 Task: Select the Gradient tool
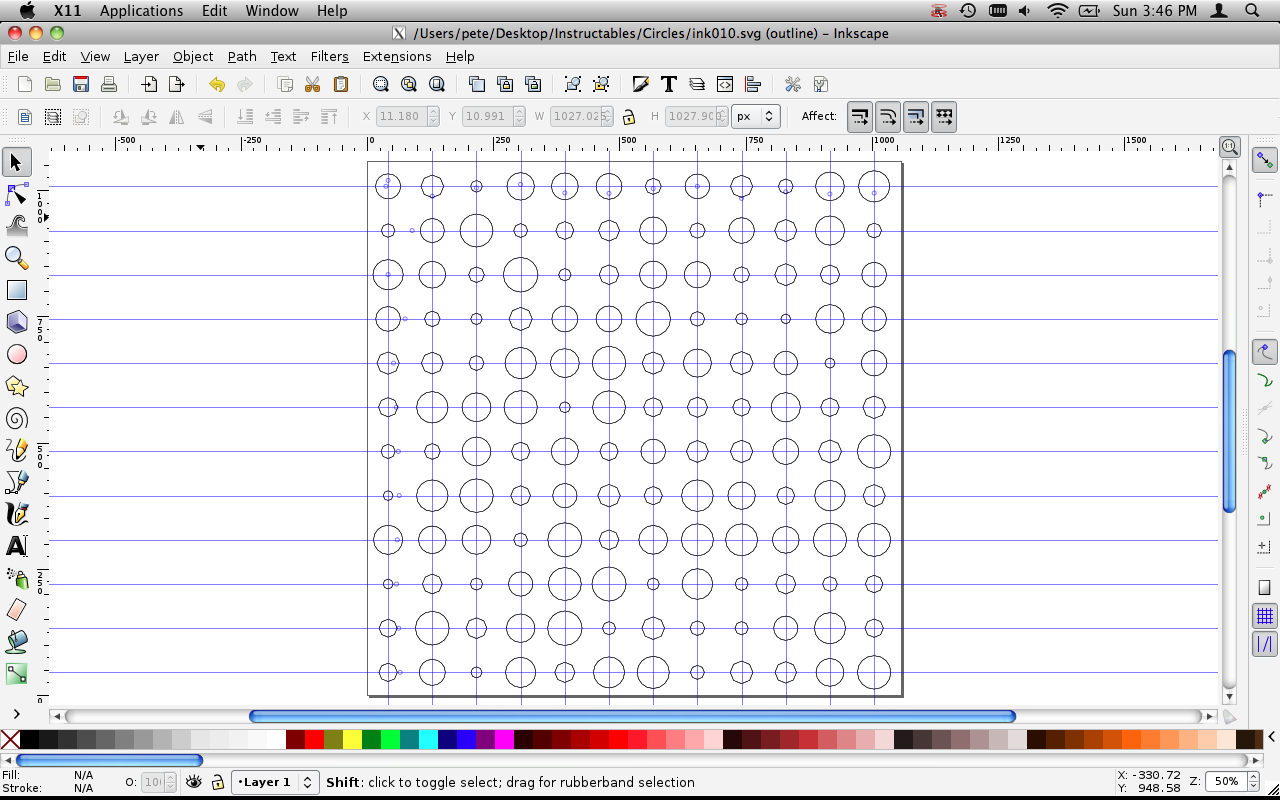pos(17,674)
